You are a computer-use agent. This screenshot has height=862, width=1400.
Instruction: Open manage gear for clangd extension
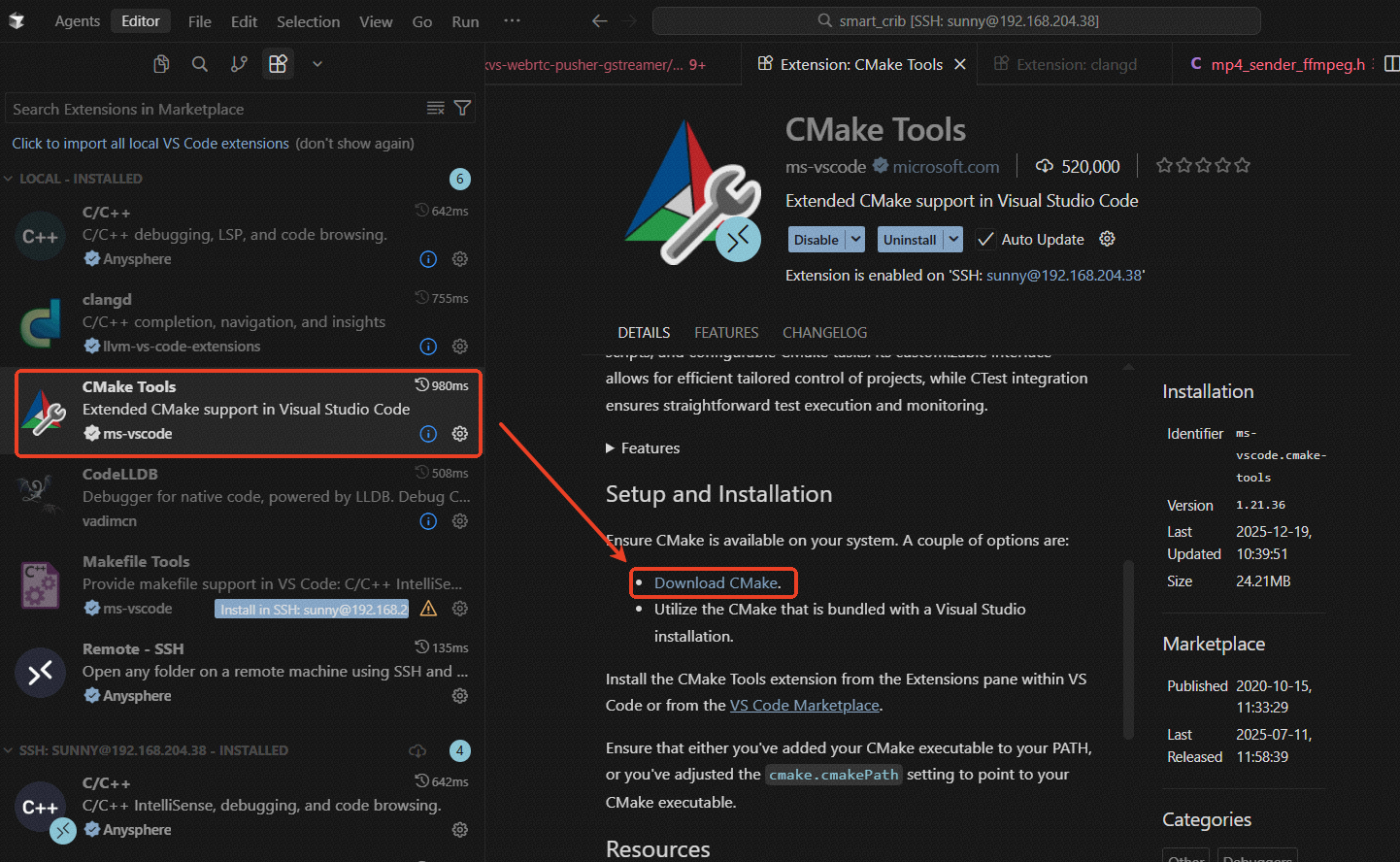tap(460, 347)
